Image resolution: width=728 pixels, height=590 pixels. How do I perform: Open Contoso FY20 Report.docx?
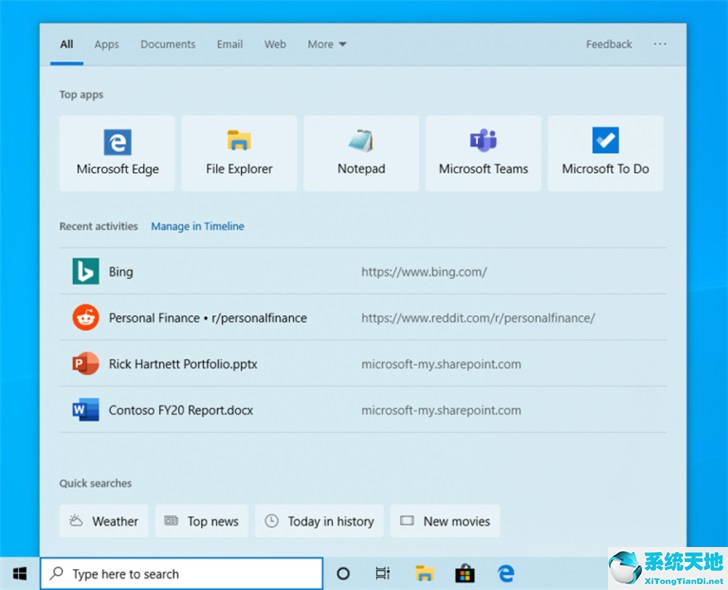[x=363, y=409]
